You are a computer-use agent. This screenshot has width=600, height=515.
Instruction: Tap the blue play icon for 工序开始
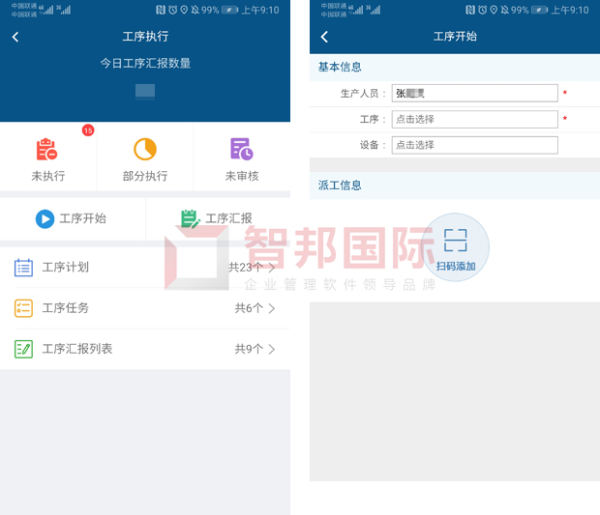pos(45,219)
